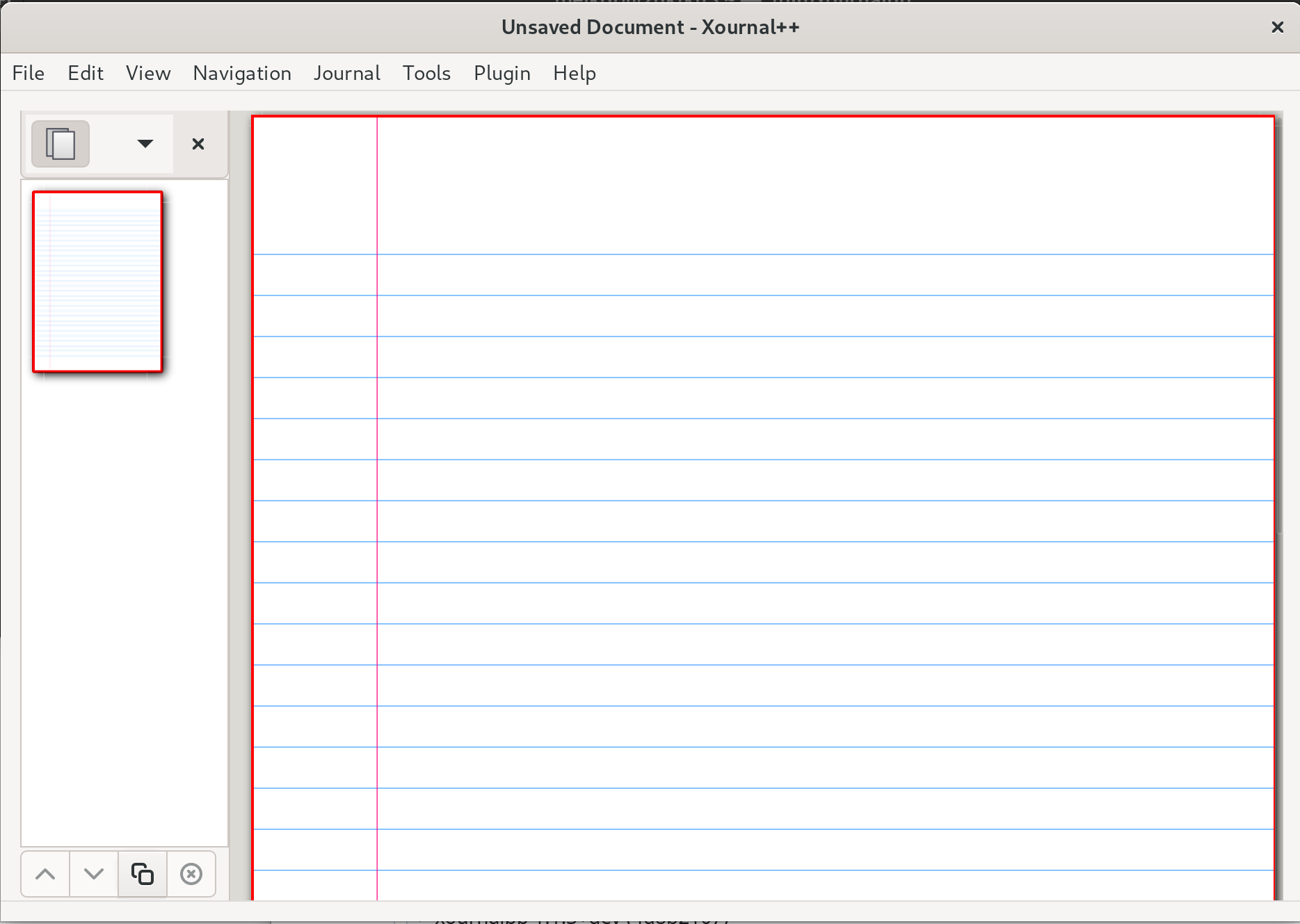Expand the sidebar view dropdown arrow
Screen dimensions: 1300x924
[145, 144]
